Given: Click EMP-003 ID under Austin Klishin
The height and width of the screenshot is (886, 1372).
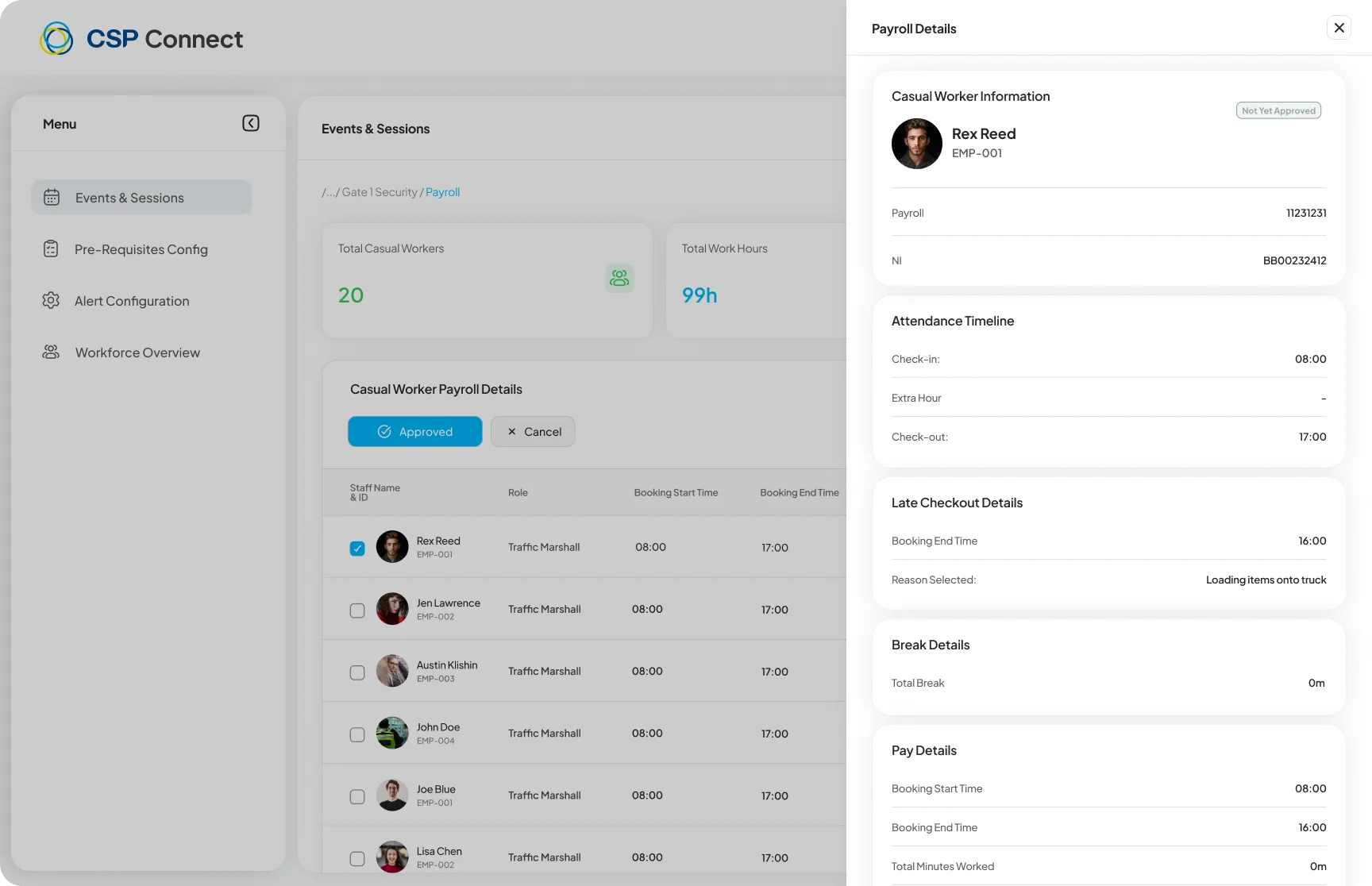Looking at the screenshot, I should point(436,679).
